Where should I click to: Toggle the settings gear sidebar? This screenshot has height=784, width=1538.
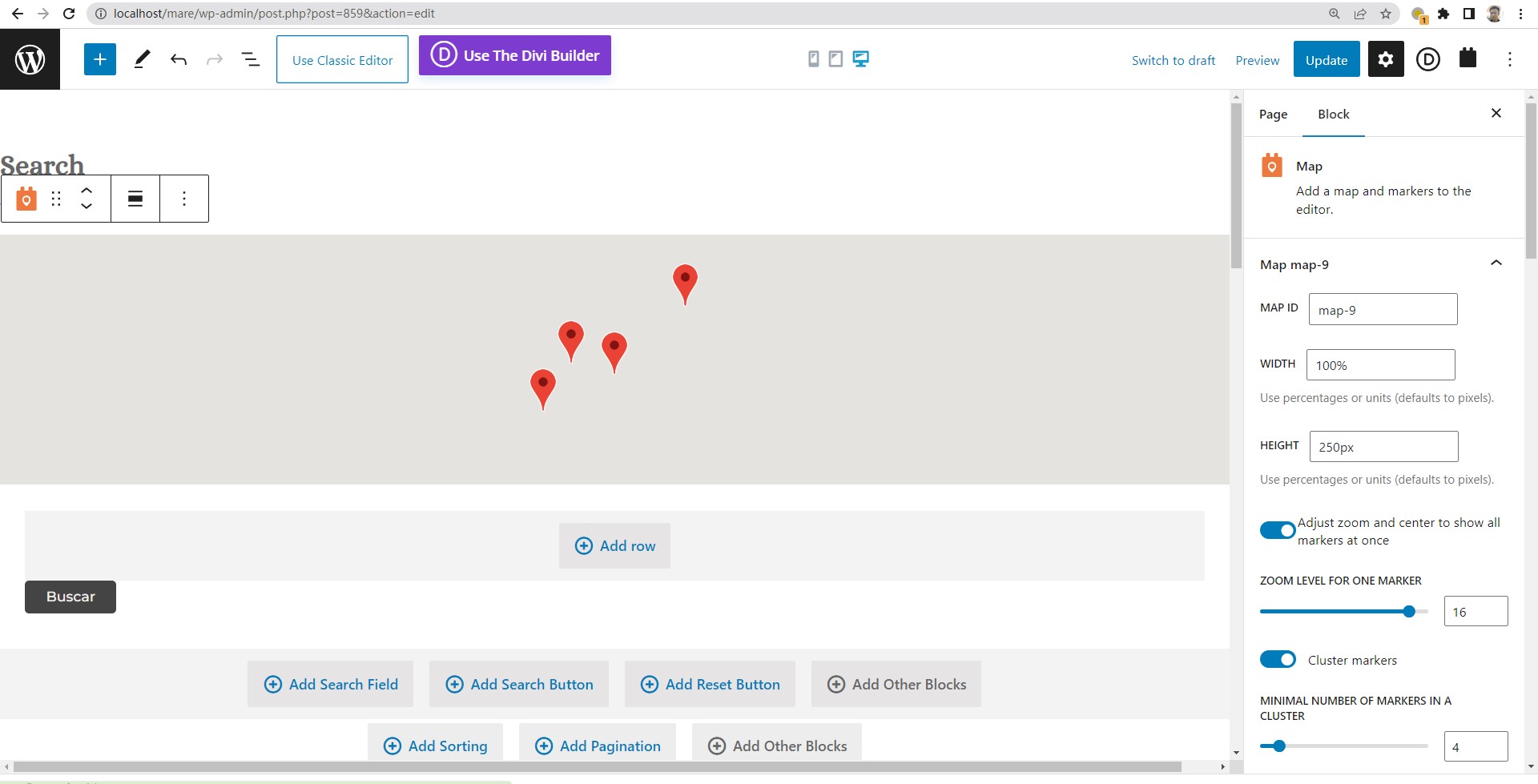1386,59
